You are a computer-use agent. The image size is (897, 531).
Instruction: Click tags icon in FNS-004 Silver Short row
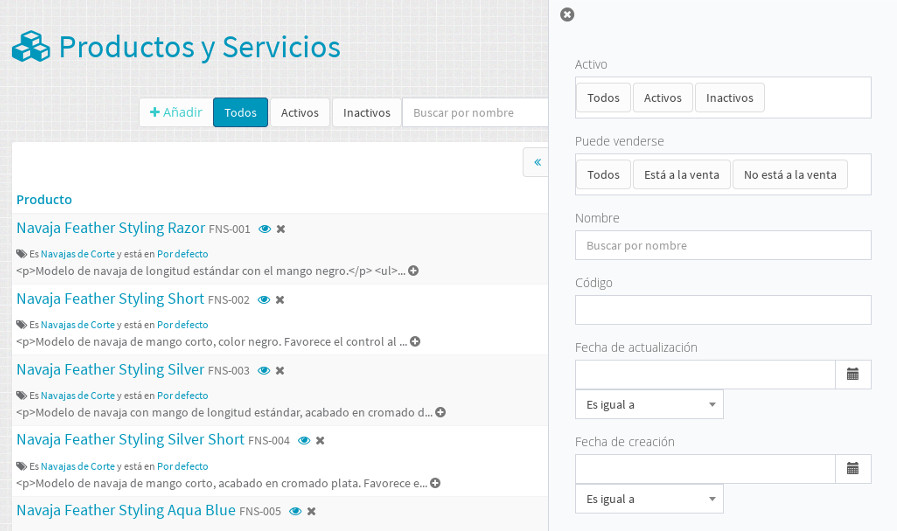pyautogui.click(x=22, y=467)
